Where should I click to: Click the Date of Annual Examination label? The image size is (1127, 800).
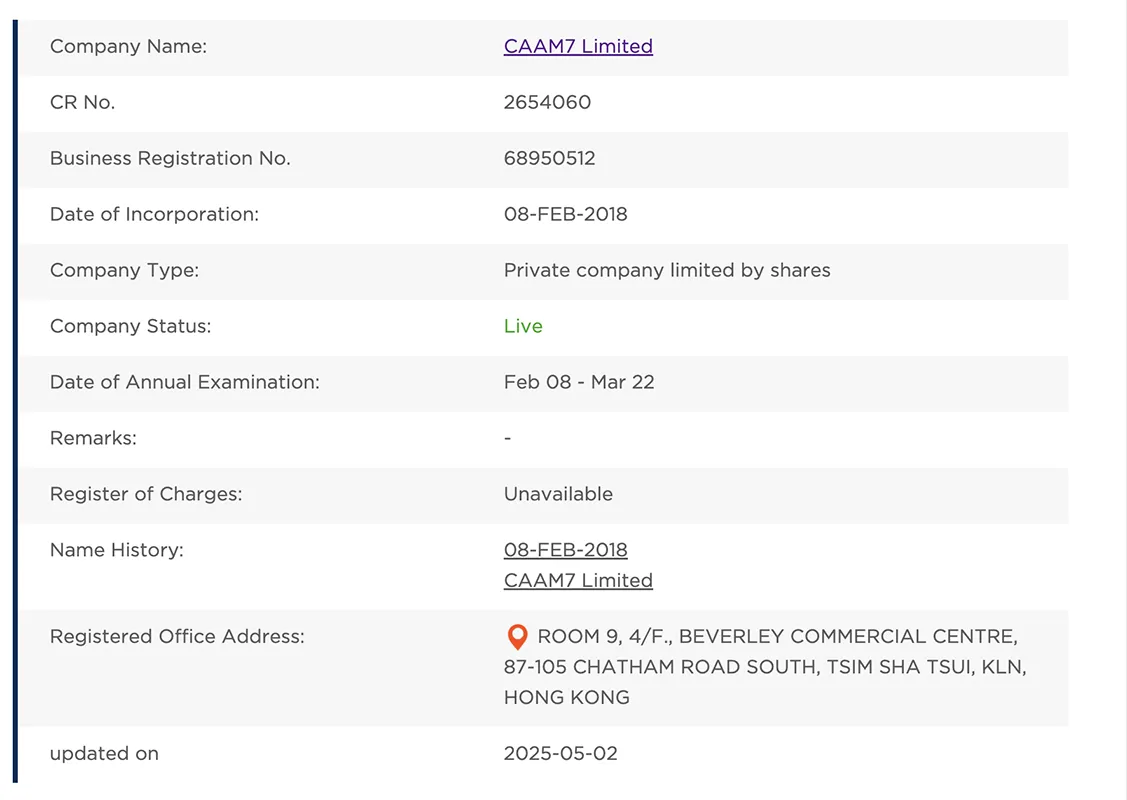(x=185, y=382)
